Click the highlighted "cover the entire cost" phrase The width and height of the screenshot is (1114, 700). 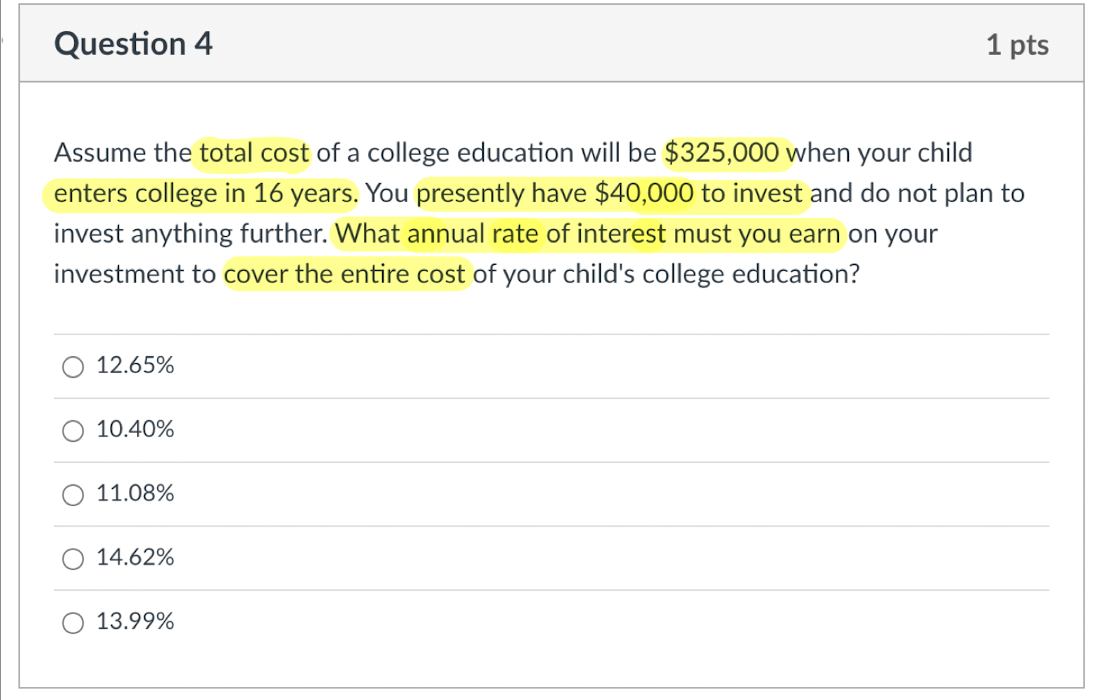click(346, 275)
